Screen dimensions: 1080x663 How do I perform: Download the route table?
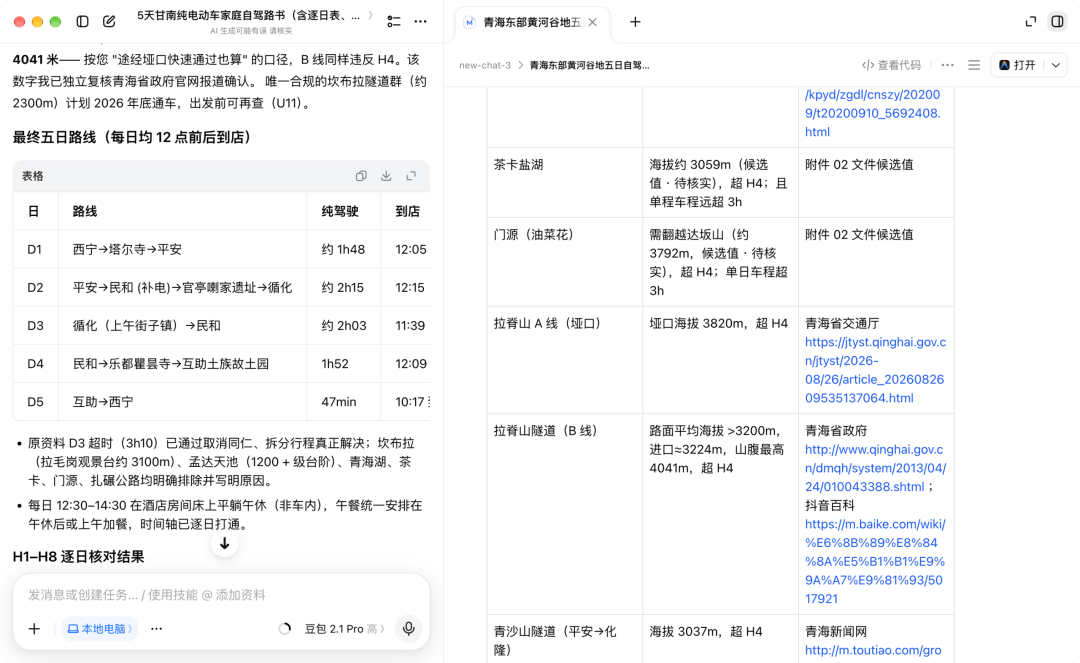coord(386,176)
